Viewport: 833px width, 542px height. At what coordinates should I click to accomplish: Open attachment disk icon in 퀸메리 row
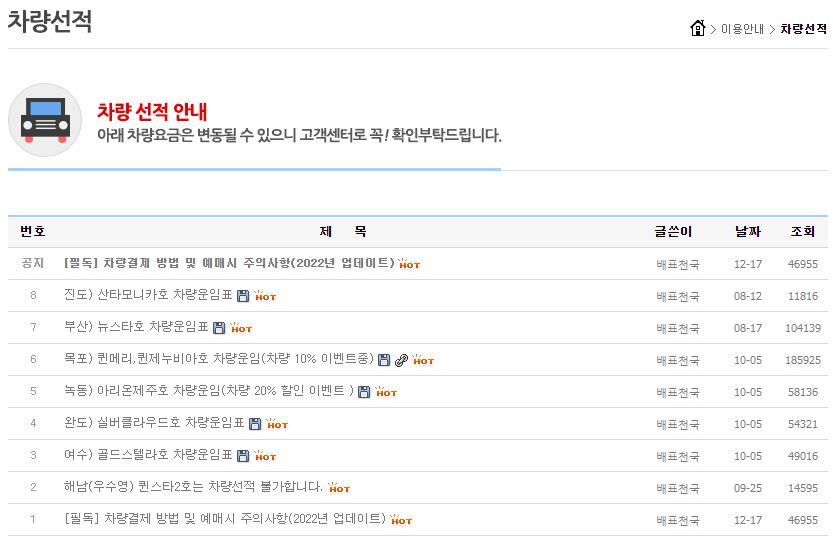(384, 360)
